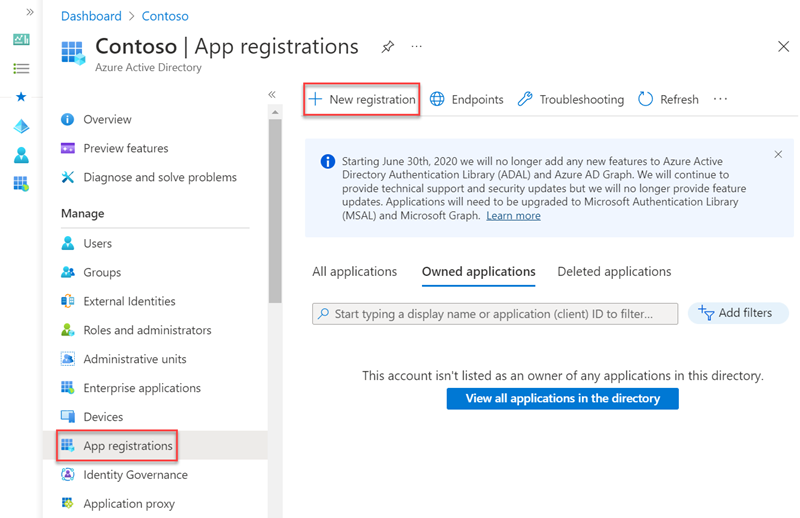This screenshot has height=518, width=800.
Task: Click Add filters button
Action: tap(738, 313)
